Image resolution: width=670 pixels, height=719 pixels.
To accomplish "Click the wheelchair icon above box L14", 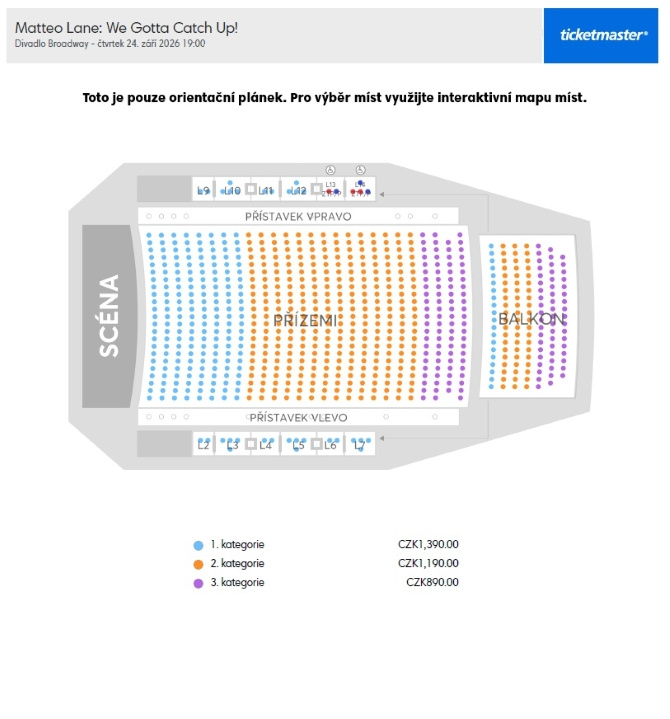I will (x=360, y=170).
